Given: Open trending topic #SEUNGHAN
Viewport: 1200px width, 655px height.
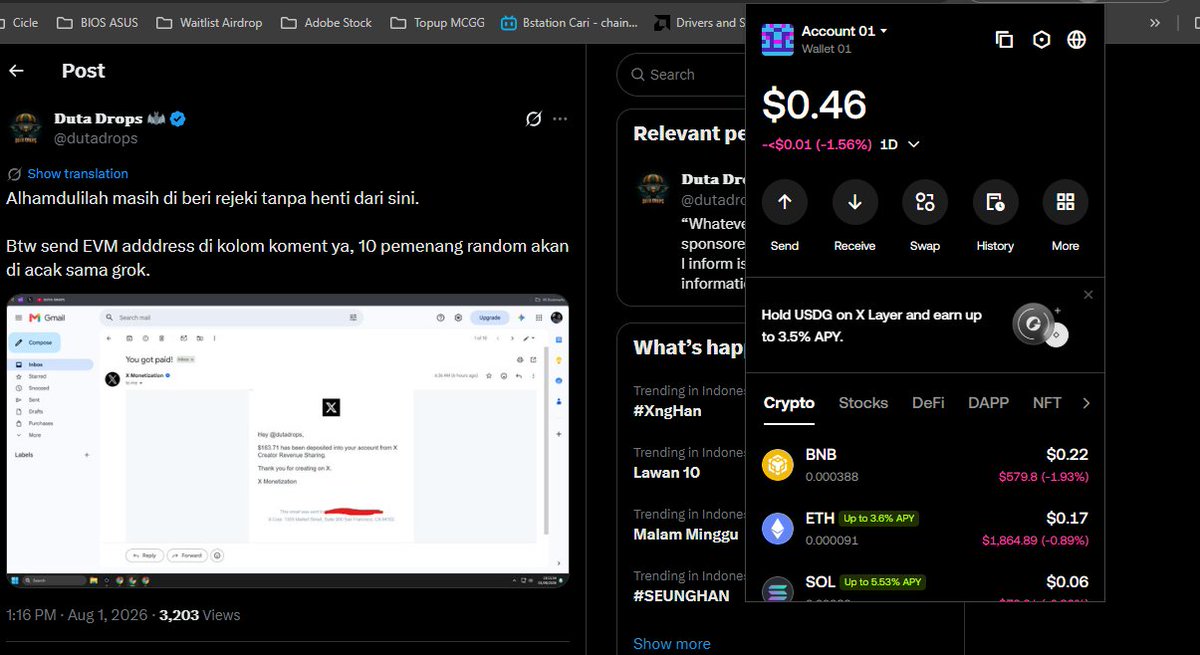Looking at the screenshot, I should click(681, 595).
